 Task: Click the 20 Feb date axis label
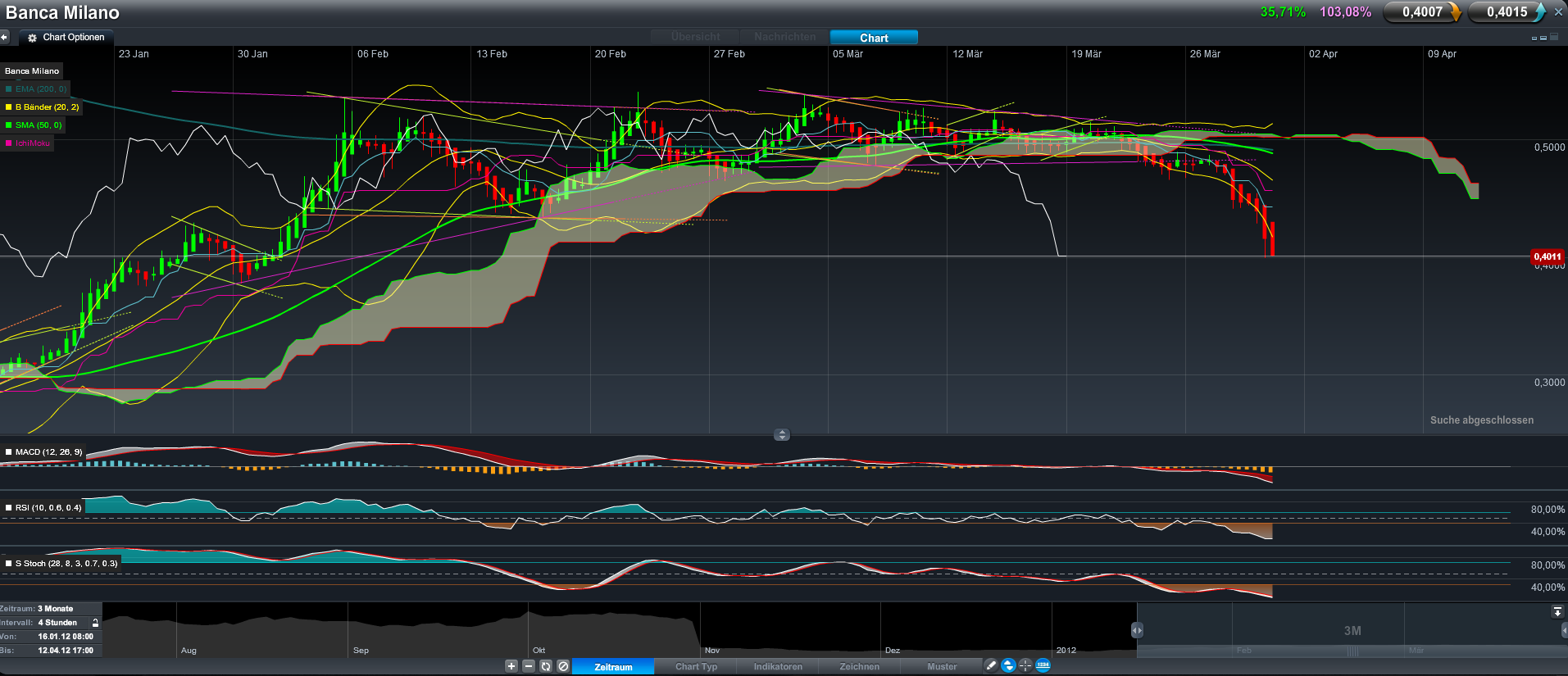tap(610, 54)
